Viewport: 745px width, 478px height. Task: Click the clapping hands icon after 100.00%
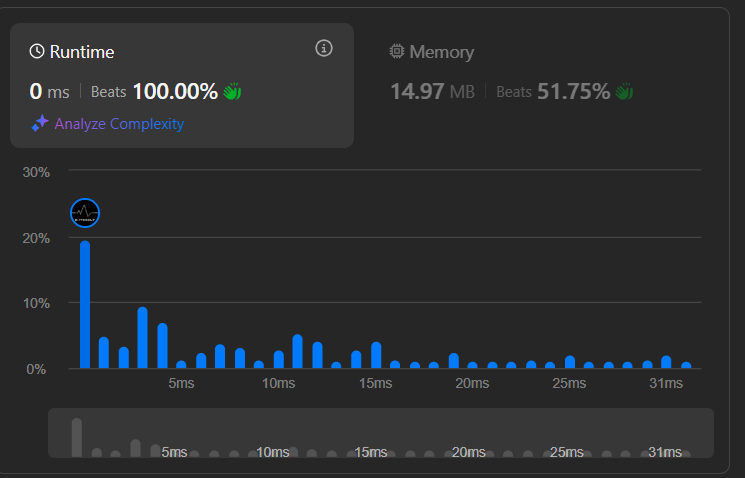[x=232, y=92]
